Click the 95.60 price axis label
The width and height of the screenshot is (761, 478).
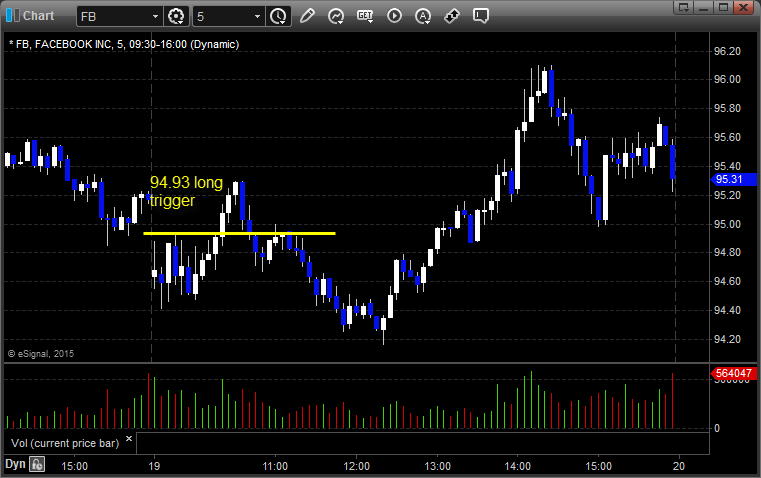point(727,137)
